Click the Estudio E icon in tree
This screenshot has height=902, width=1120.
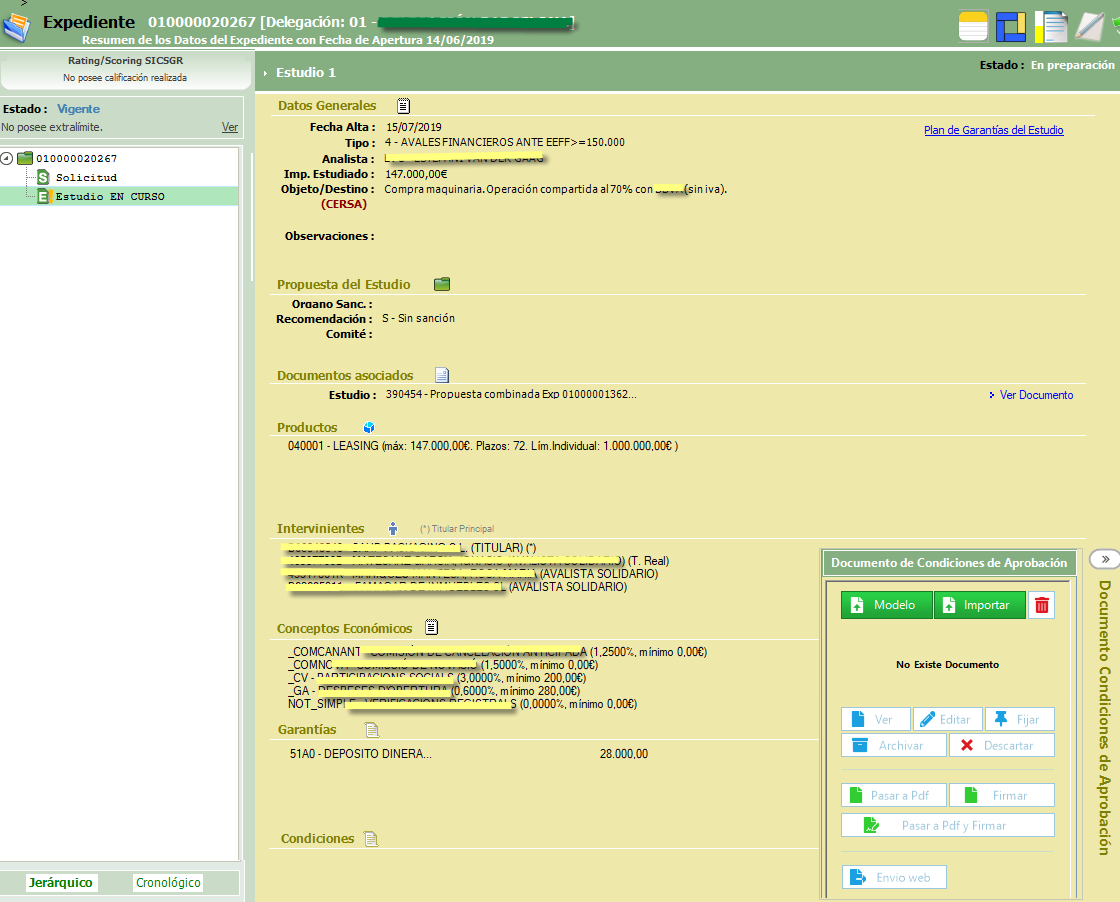click(43, 196)
